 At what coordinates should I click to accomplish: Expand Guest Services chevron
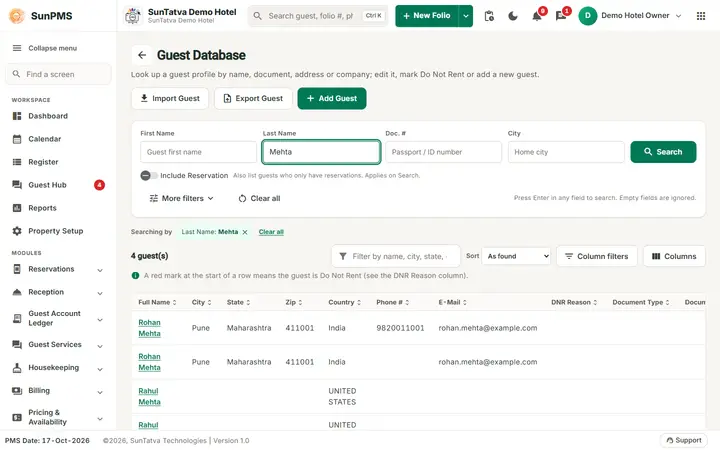[x=100, y=346]
